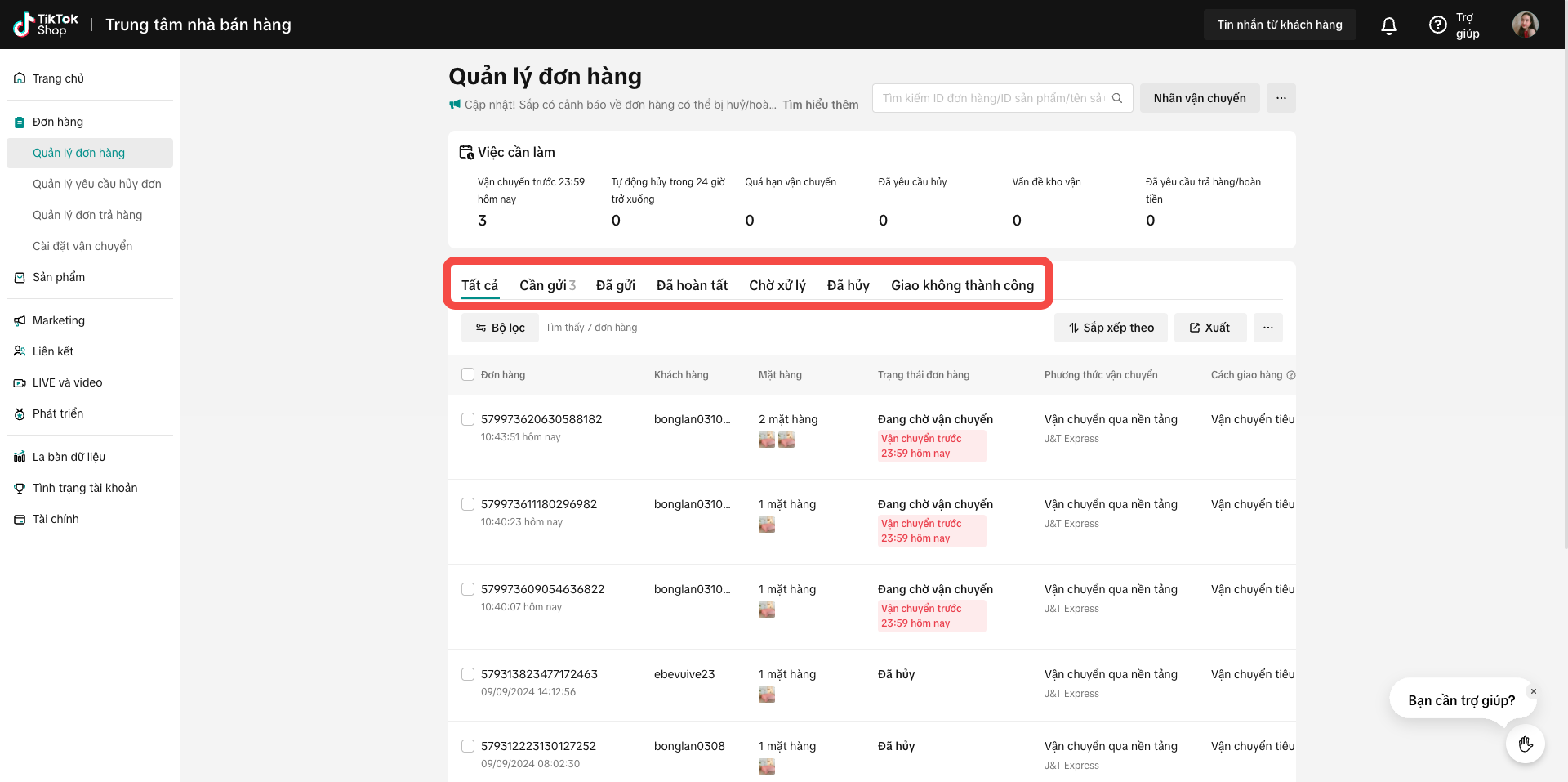Click the user profile avatar
Screen dimensions: 1568x782
tap(1525, 25)
